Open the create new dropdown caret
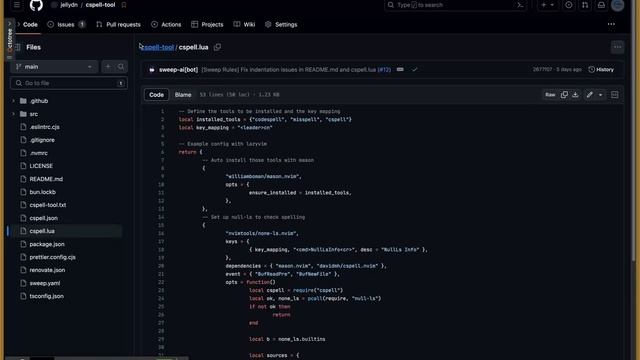 coord(552,5)
